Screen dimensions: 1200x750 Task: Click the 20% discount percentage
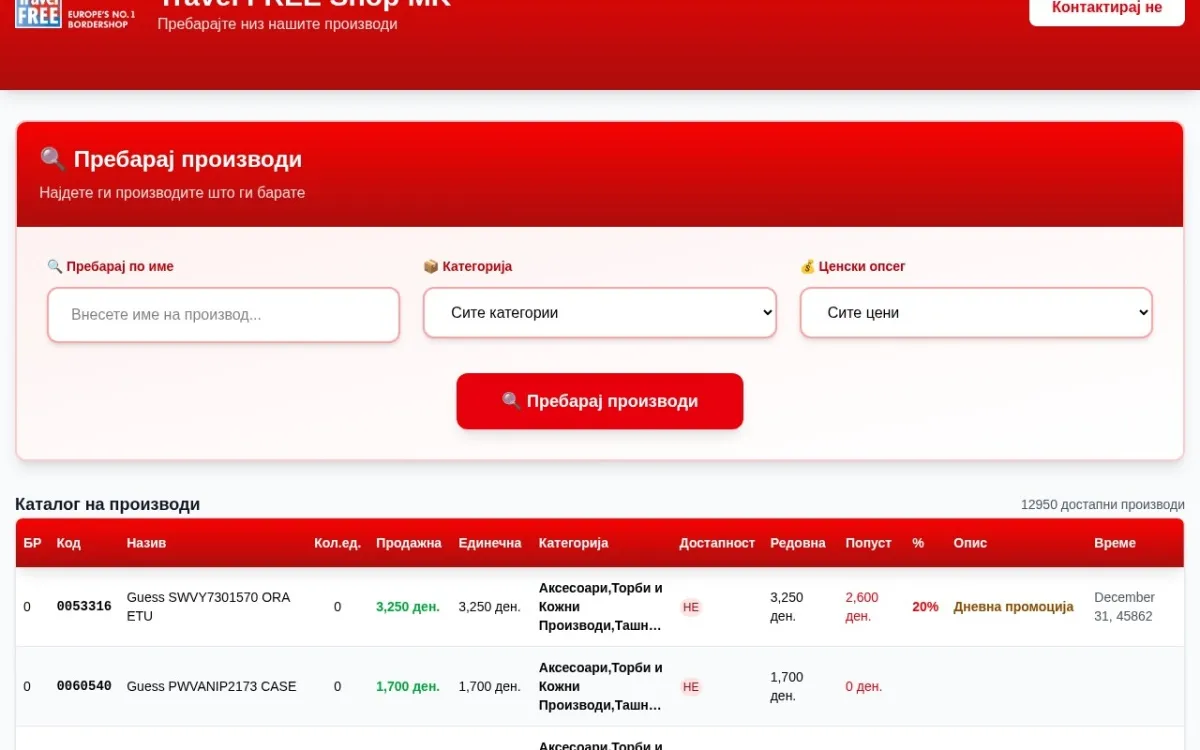pos(925,606)
